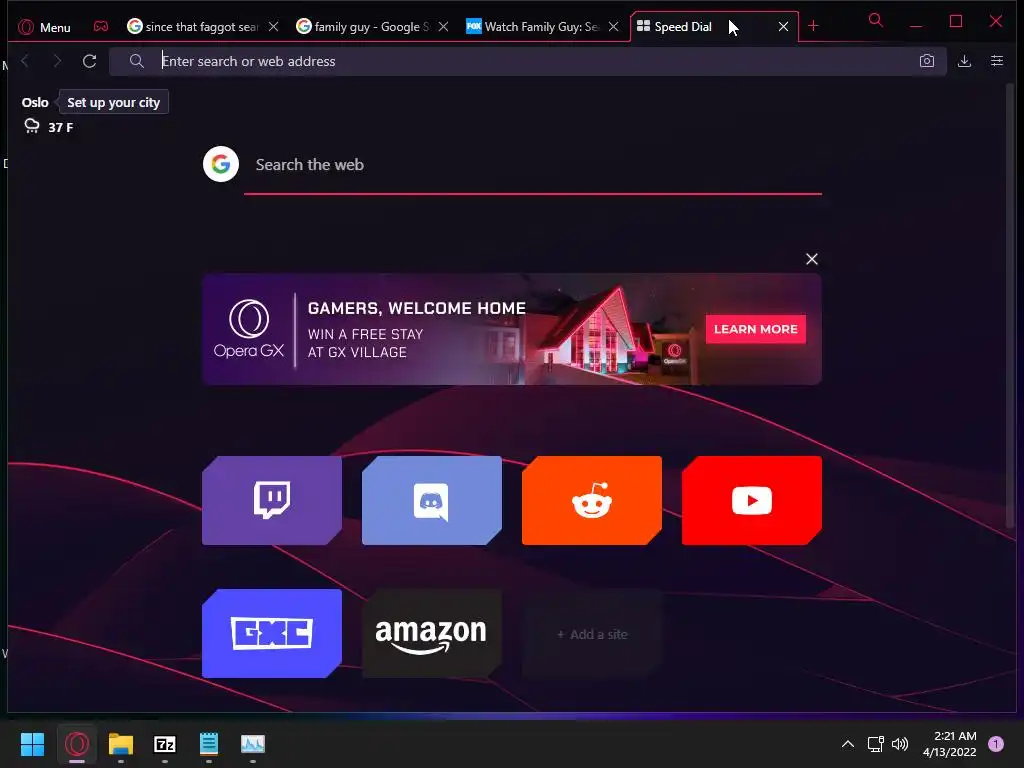Select the Google search engine logo

(221, 164)
